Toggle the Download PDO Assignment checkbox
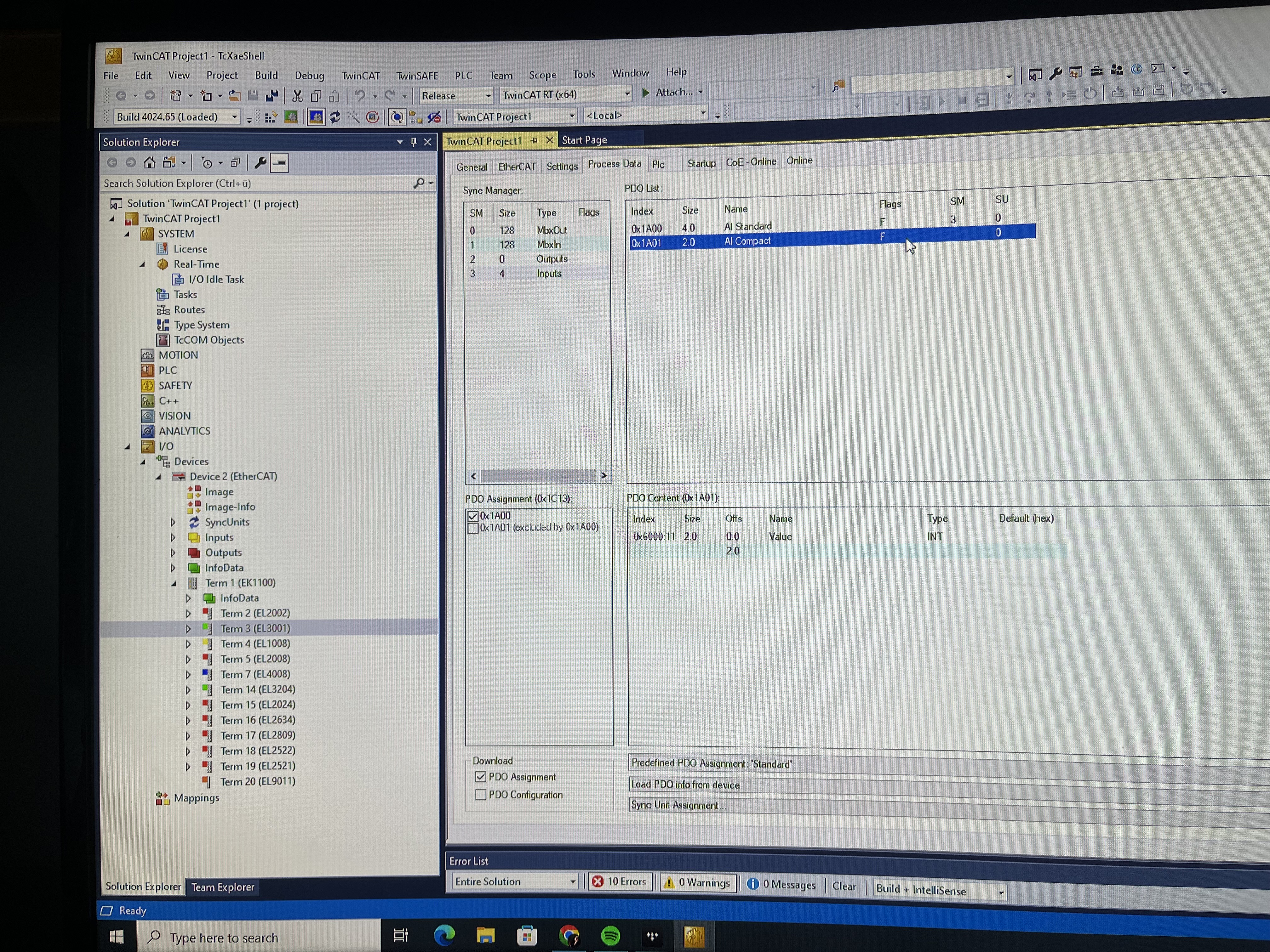The height and width of the screenshot is (952, 1270). 481,777
